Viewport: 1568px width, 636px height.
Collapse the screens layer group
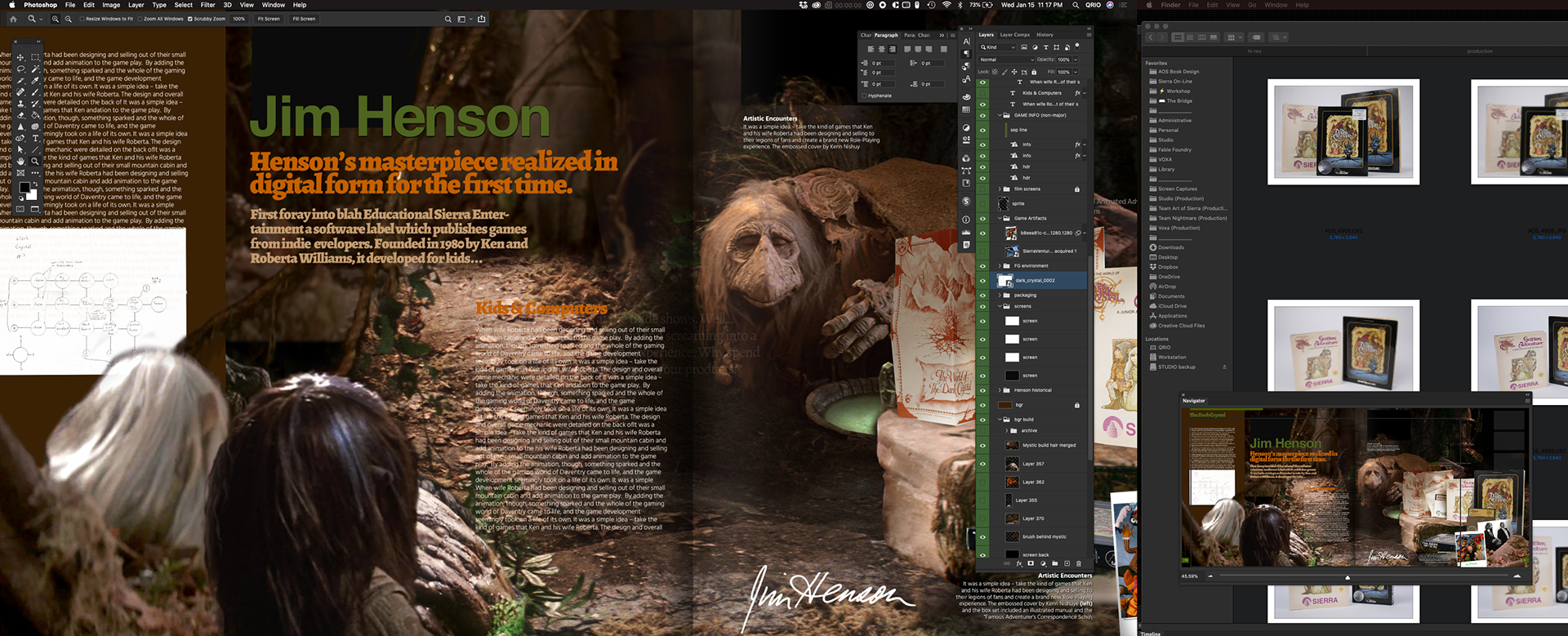pyautogui.click(x=999, y=306)
